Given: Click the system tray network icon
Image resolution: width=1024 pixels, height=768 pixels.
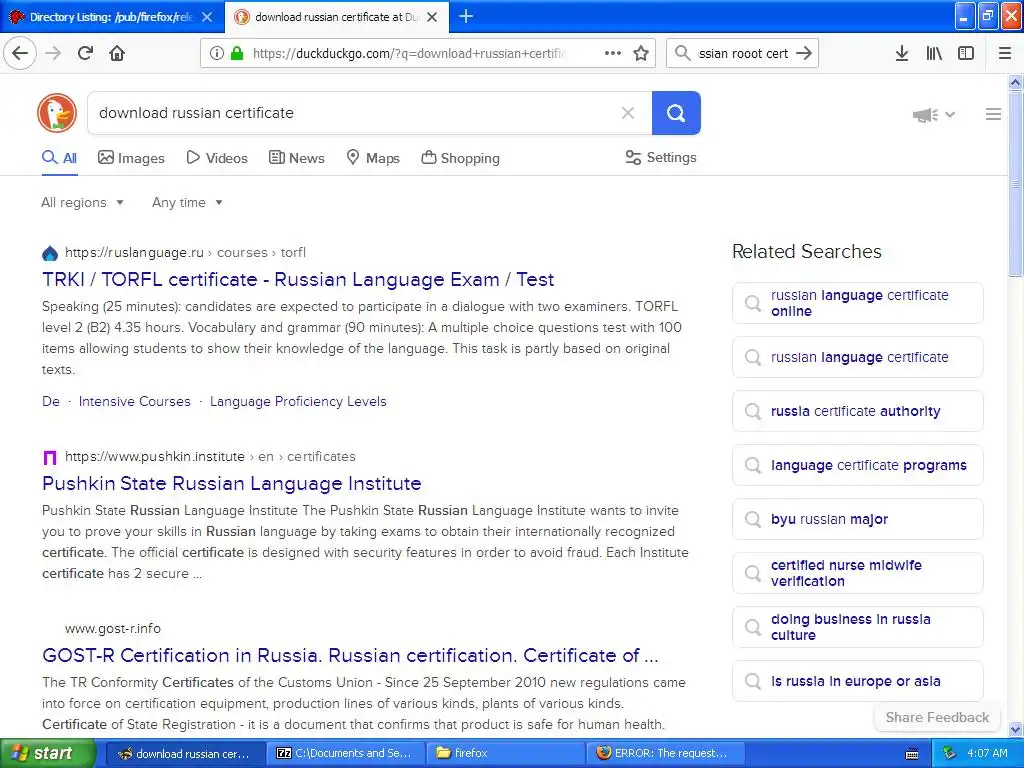Looking at the screenshot, I should (x=949, y=753).
